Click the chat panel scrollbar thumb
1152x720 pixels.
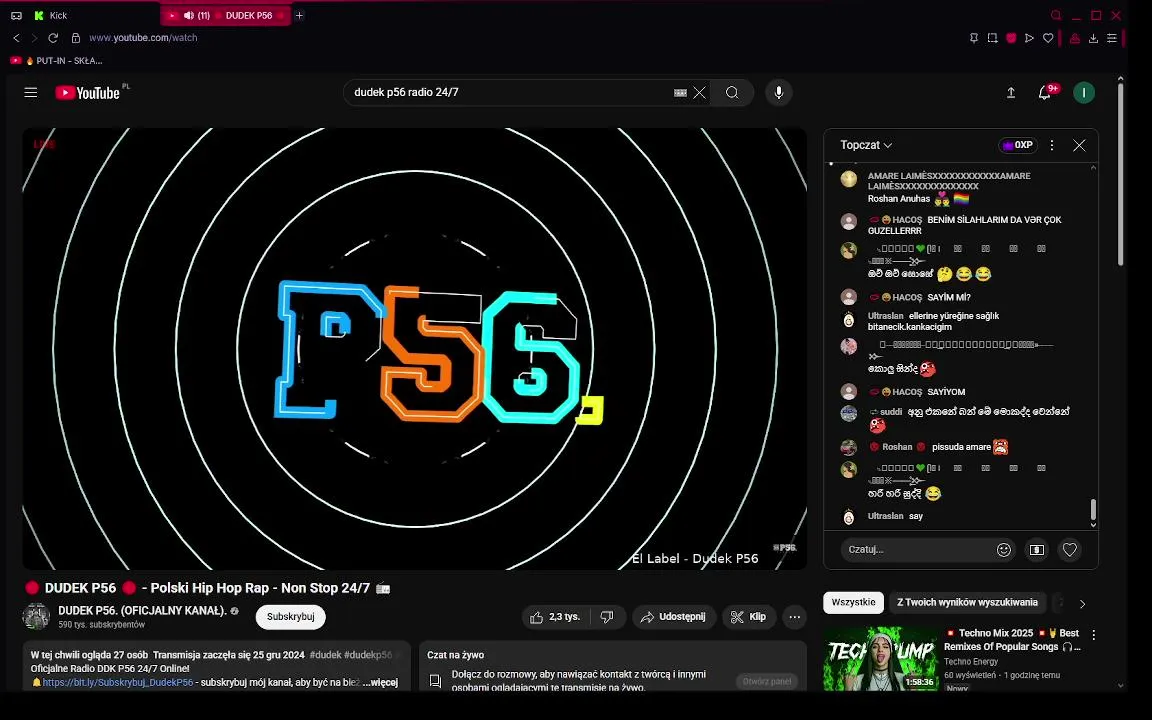1093,508
